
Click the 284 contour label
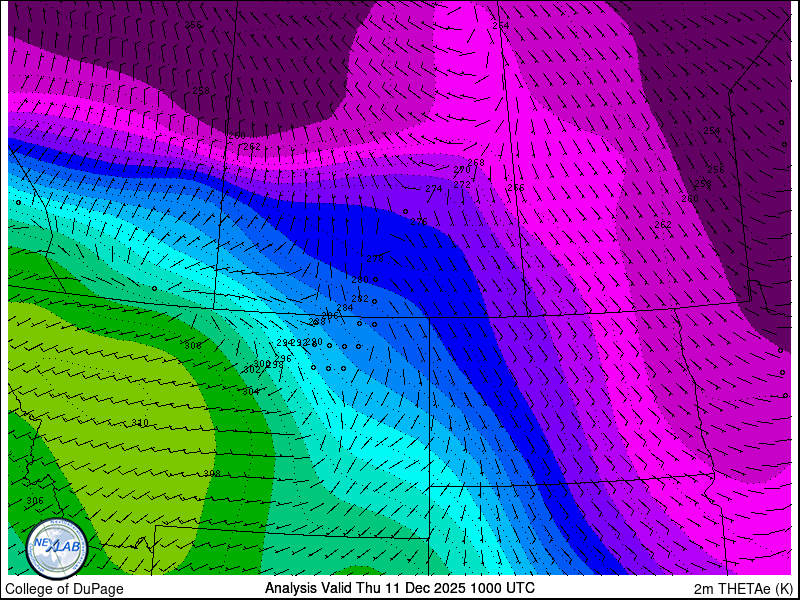[x=345, y=307]
